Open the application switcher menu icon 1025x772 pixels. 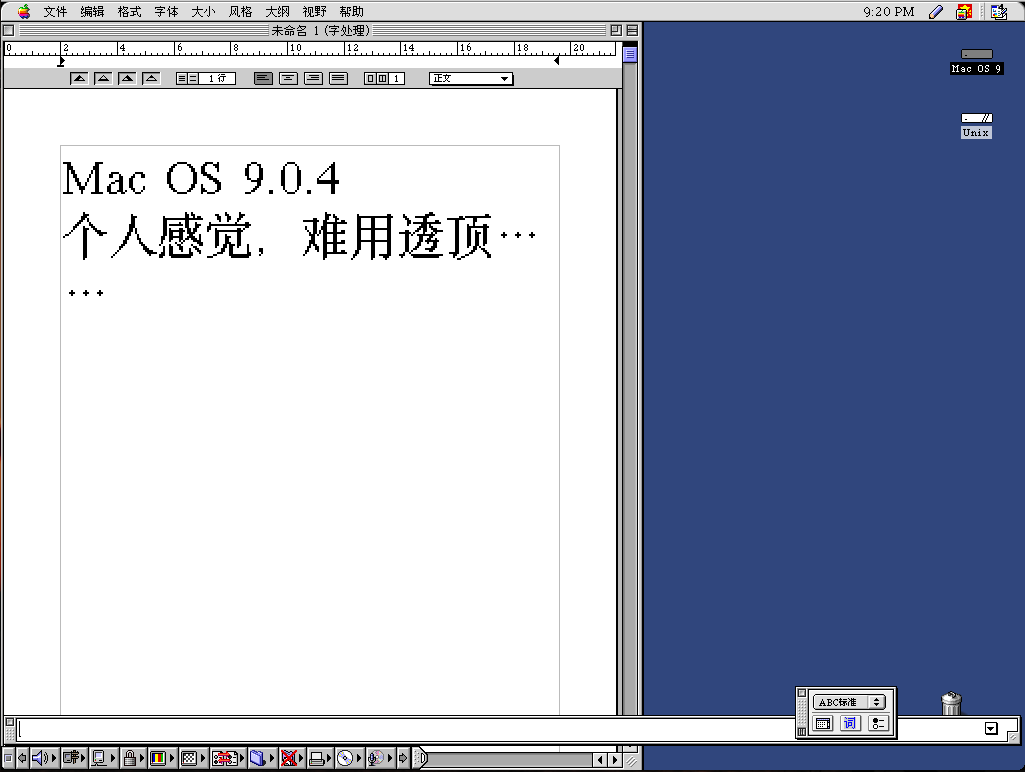click(x=998, y=11)
